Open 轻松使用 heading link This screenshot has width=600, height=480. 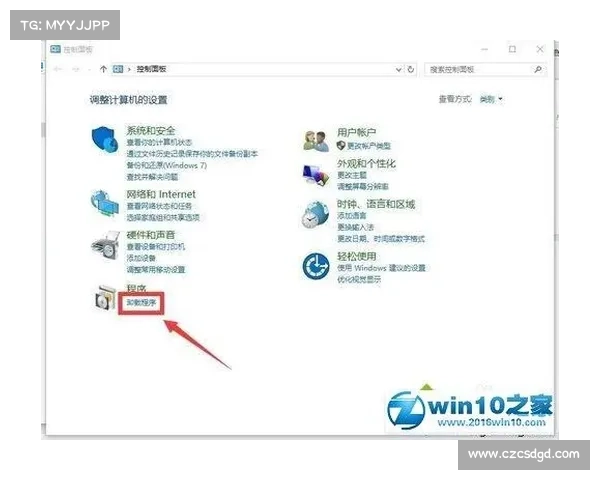point(356,256)
